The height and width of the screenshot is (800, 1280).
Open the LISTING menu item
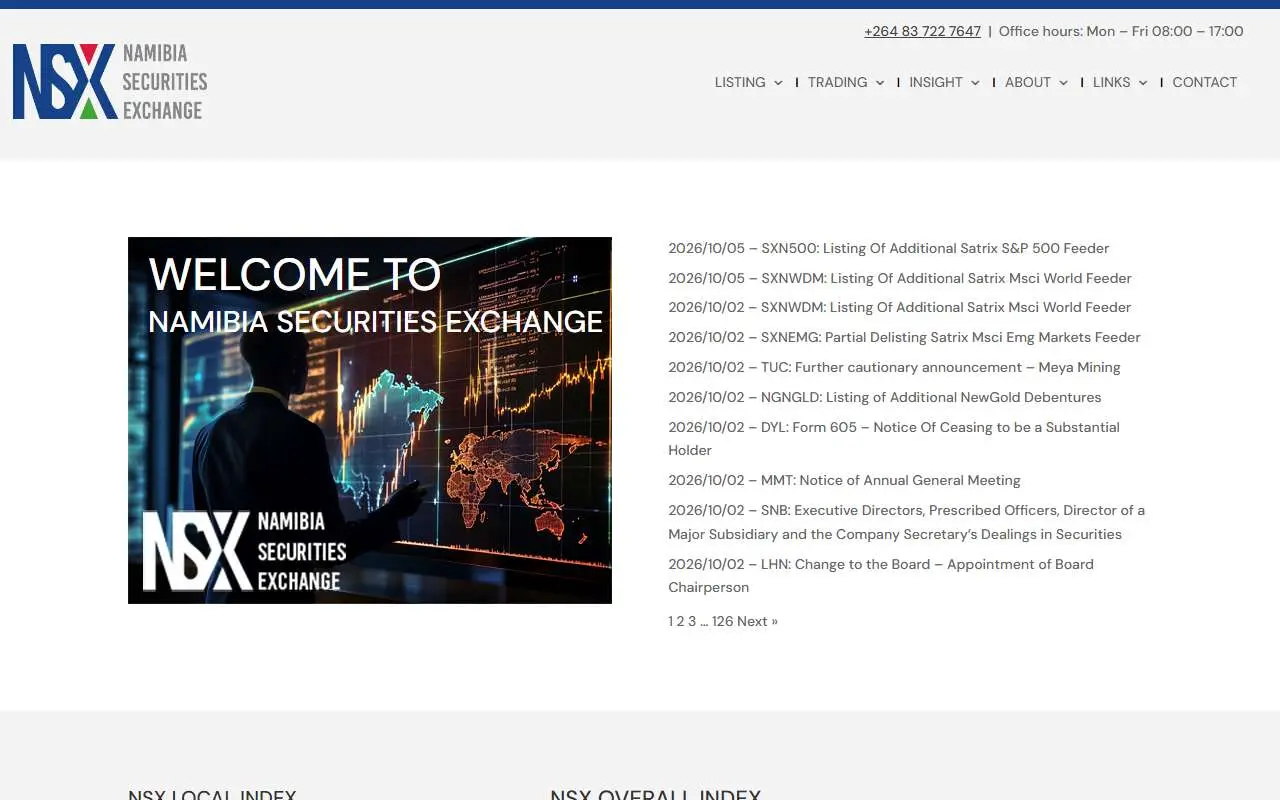[x=740, y=82]
